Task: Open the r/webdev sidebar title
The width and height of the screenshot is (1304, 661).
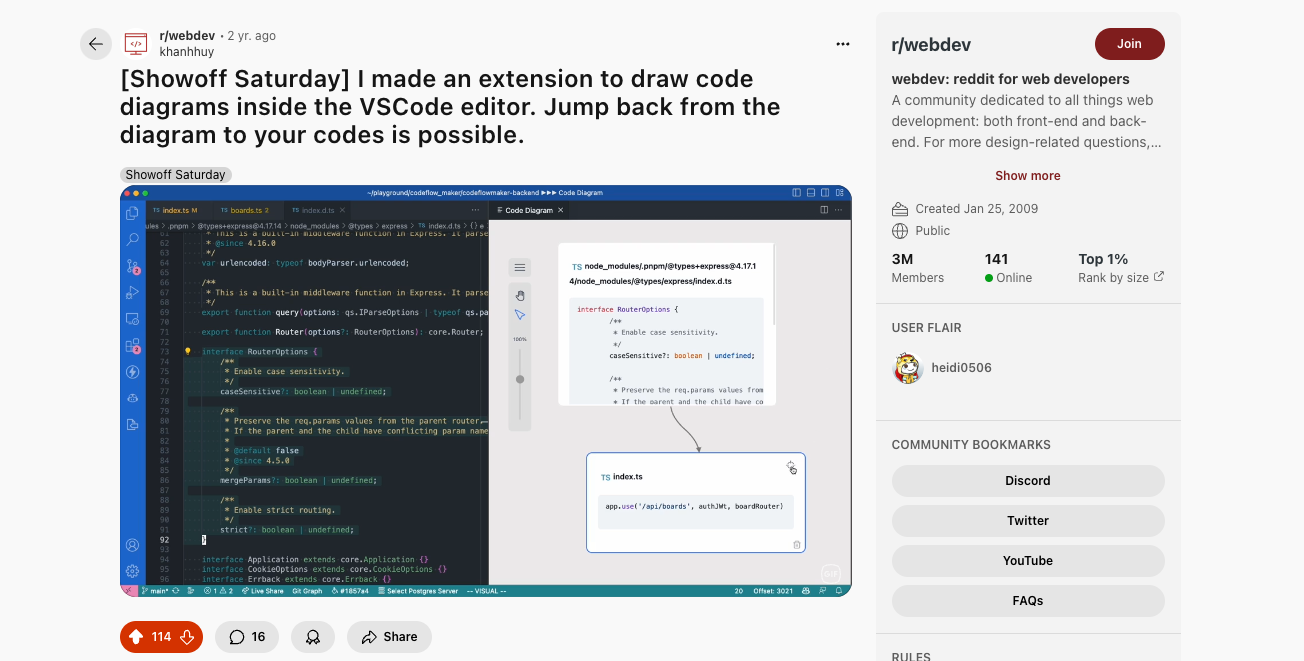Action: (931, 45)
